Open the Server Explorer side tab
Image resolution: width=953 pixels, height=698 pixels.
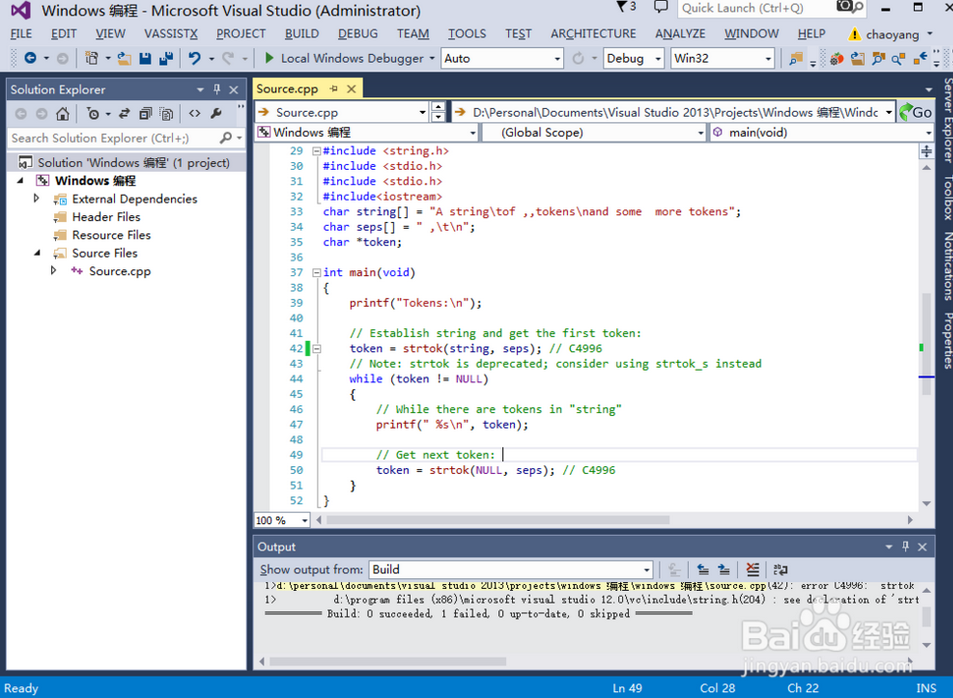click(947, 120)
